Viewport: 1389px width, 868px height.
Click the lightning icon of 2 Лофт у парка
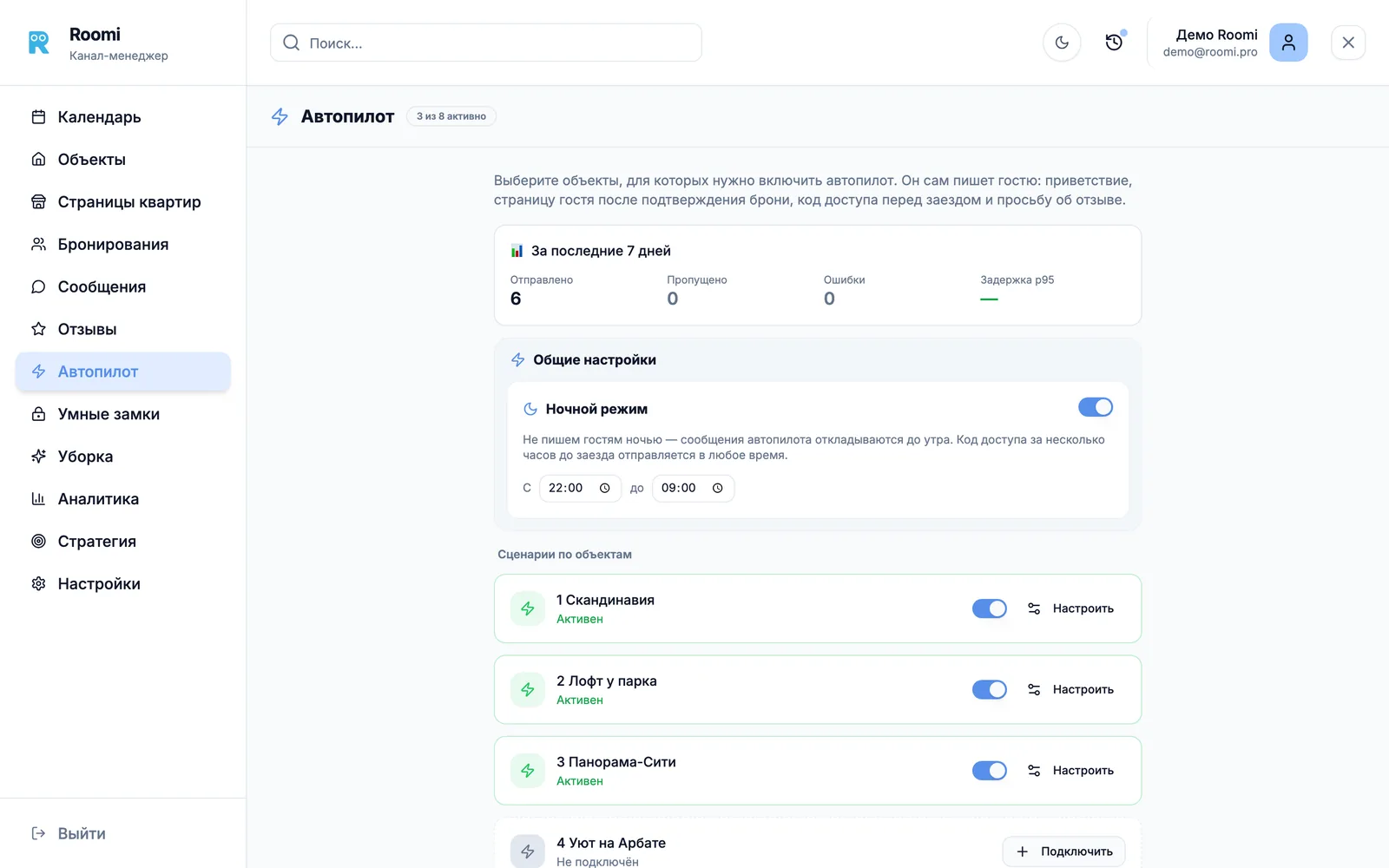coord(528,689)
